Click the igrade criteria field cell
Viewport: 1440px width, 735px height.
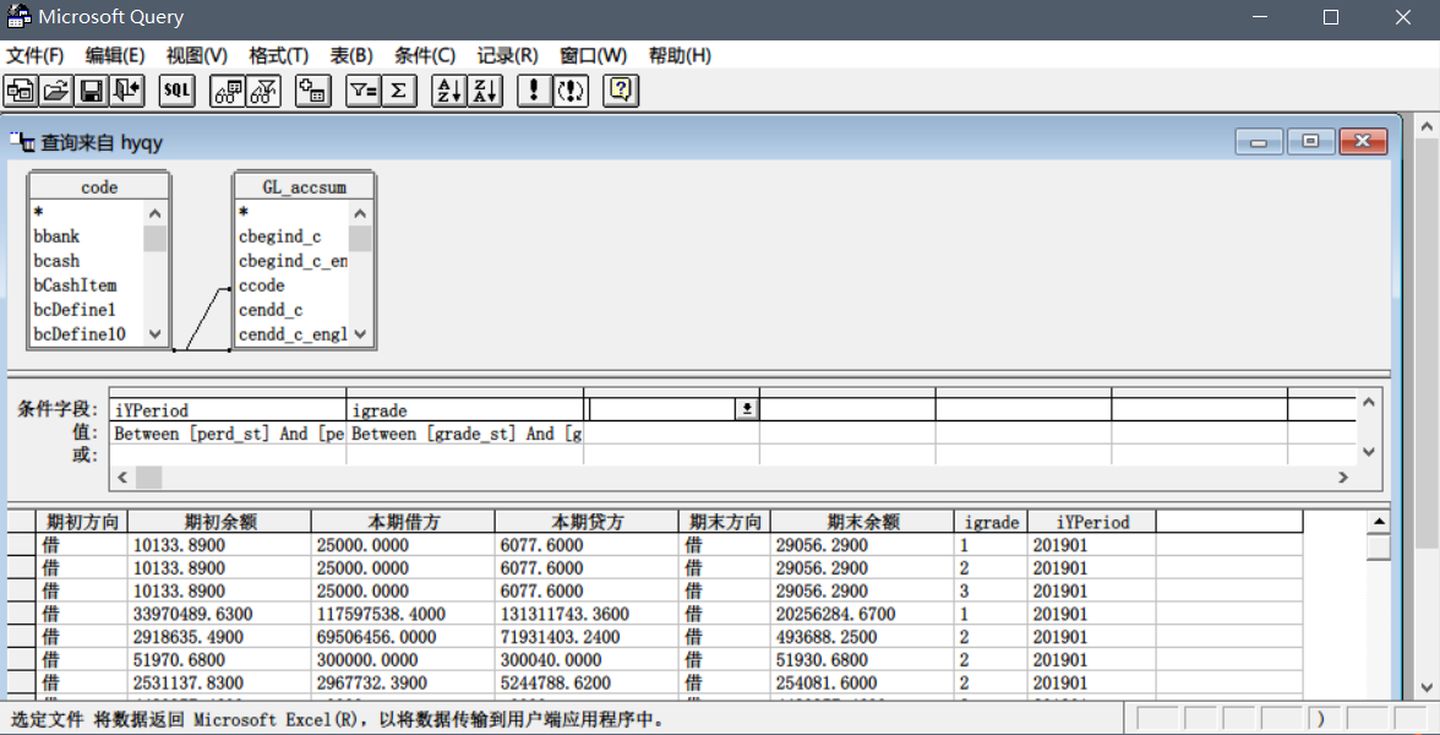click(465, 410)
